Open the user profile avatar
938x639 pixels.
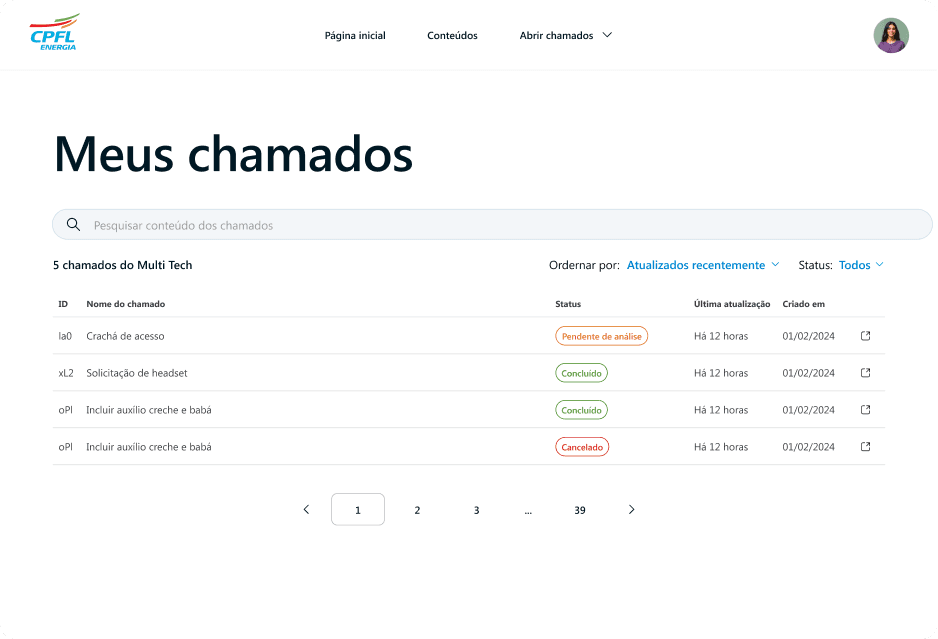point(891,35)
